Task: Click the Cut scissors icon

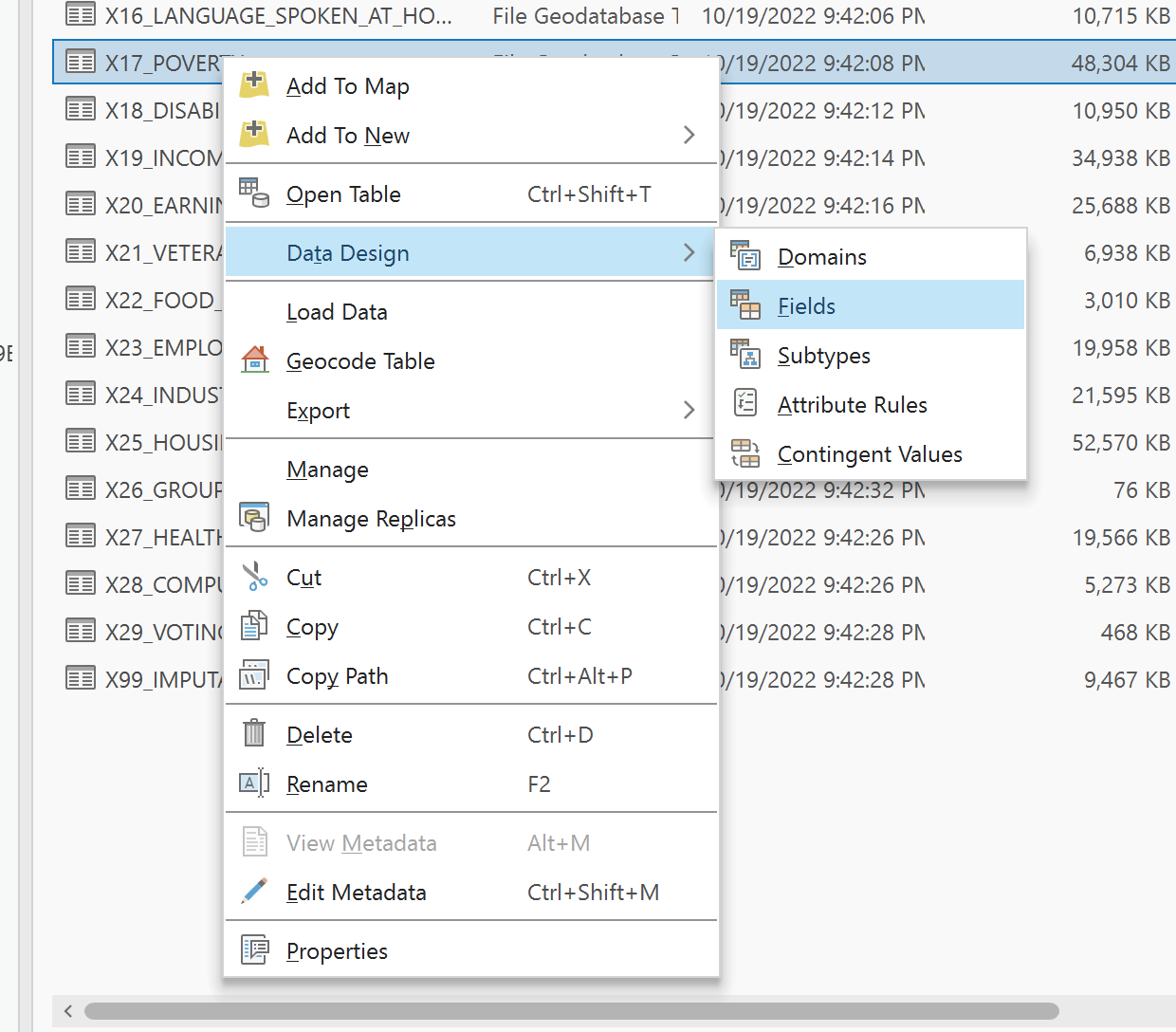Action: 254,577
